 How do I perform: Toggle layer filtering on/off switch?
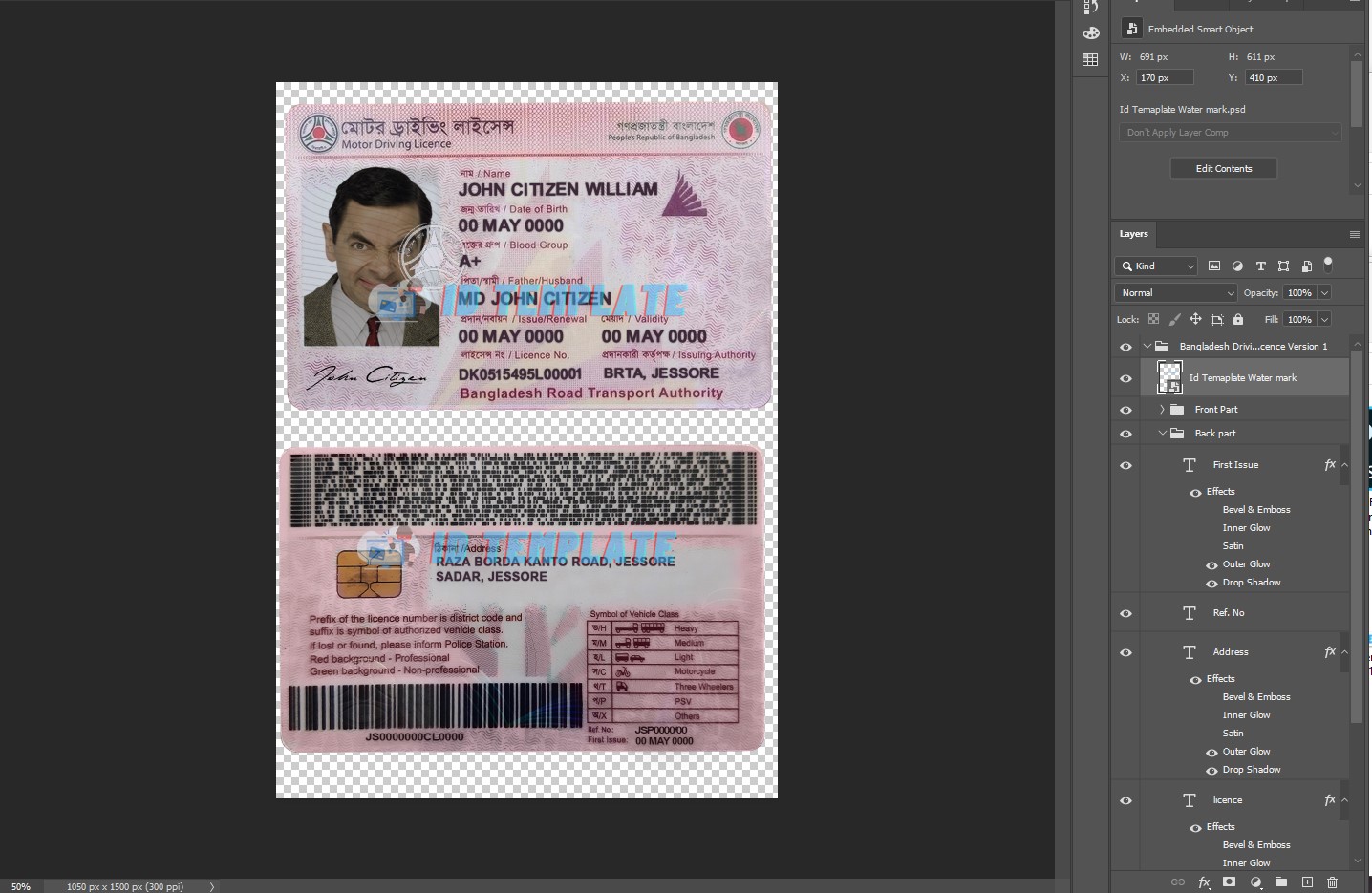1328,265
